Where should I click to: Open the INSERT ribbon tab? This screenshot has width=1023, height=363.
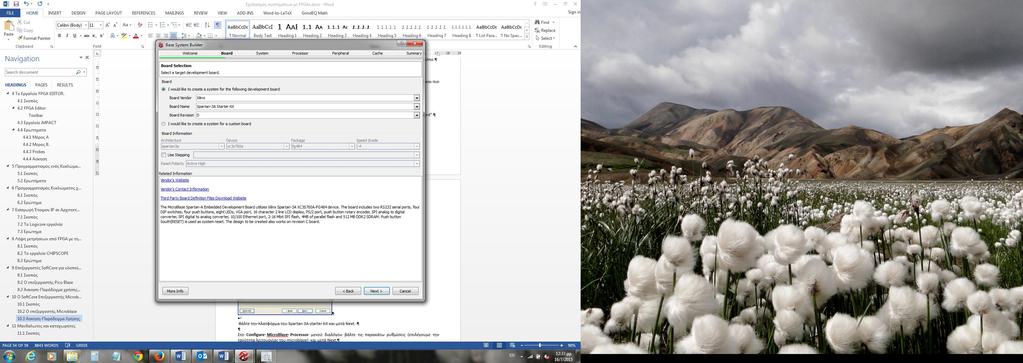(x=55, y=12)
